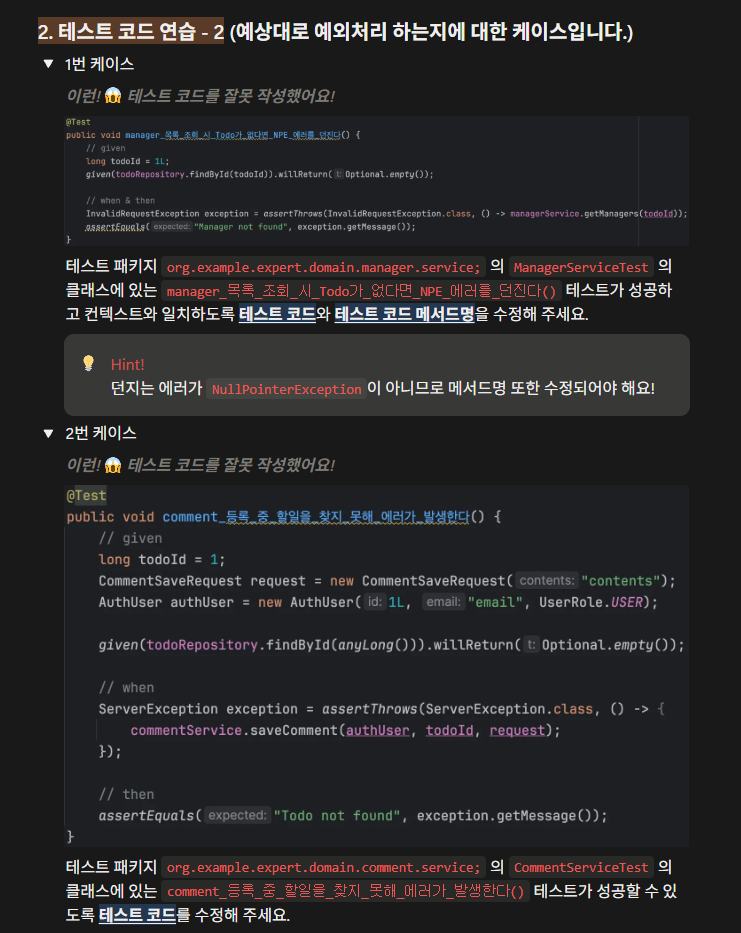Click the '1번 케이스' toggle title
The width and height of the screenshot is (741, 933).
click(99, 64)
